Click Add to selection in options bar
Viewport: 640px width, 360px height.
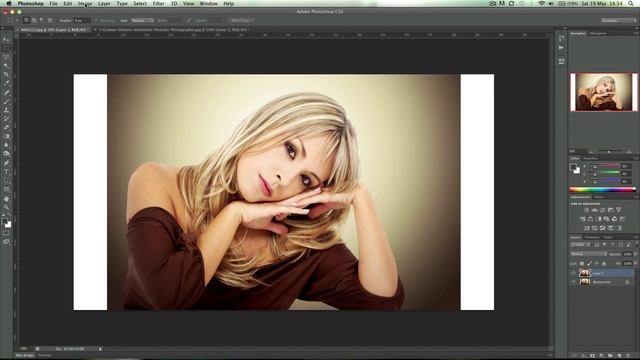point(34,20)
